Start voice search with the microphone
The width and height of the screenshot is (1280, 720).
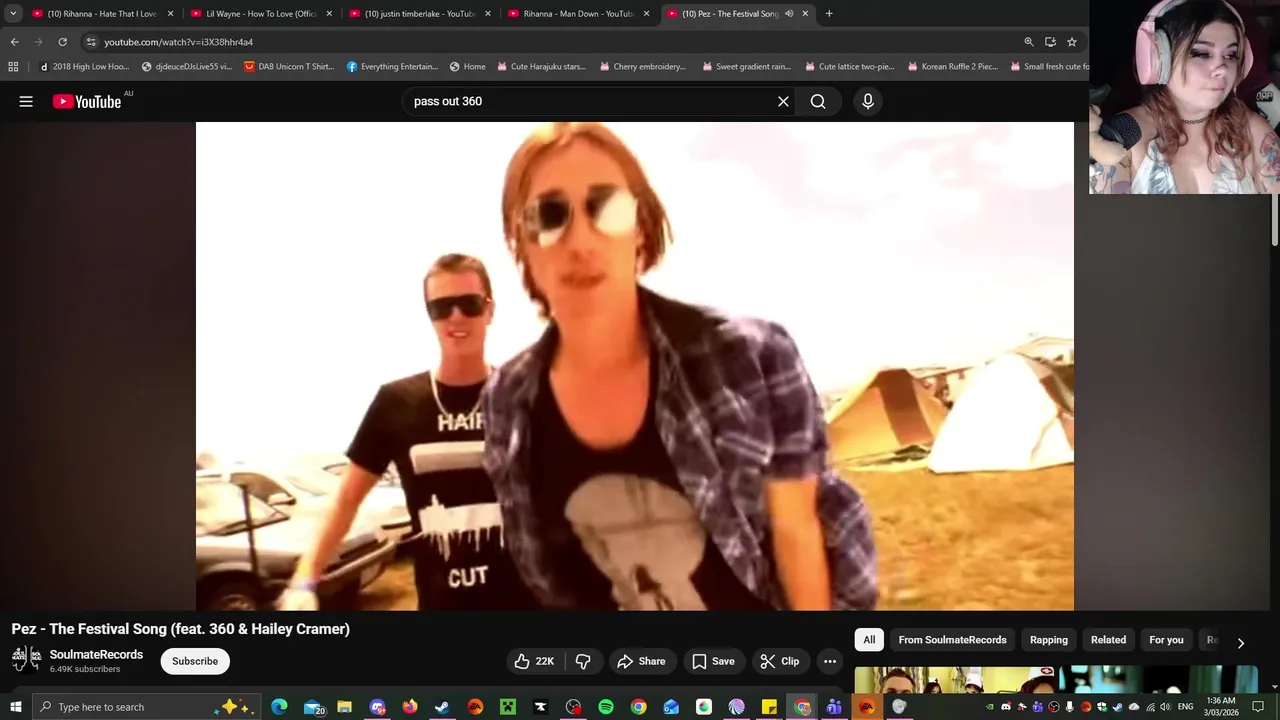point(868,101)
